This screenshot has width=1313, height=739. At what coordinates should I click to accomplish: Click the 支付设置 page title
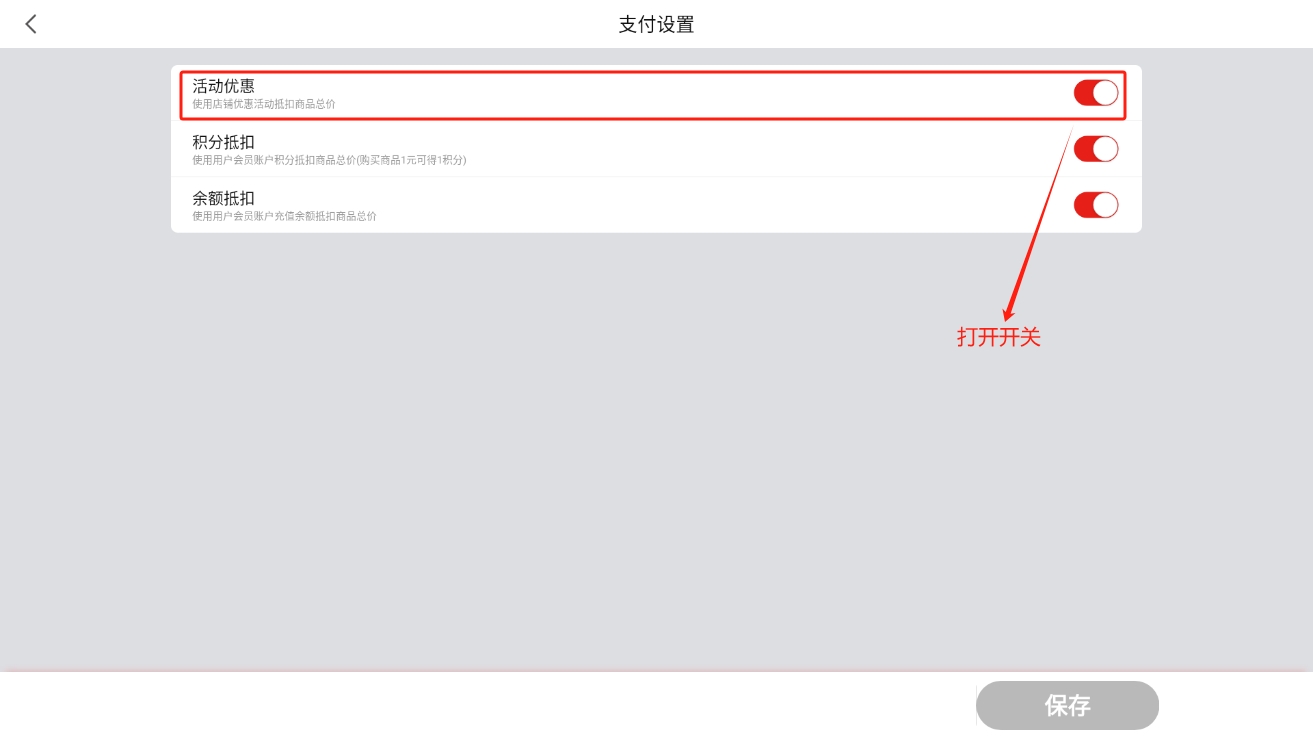pos(656,24)
